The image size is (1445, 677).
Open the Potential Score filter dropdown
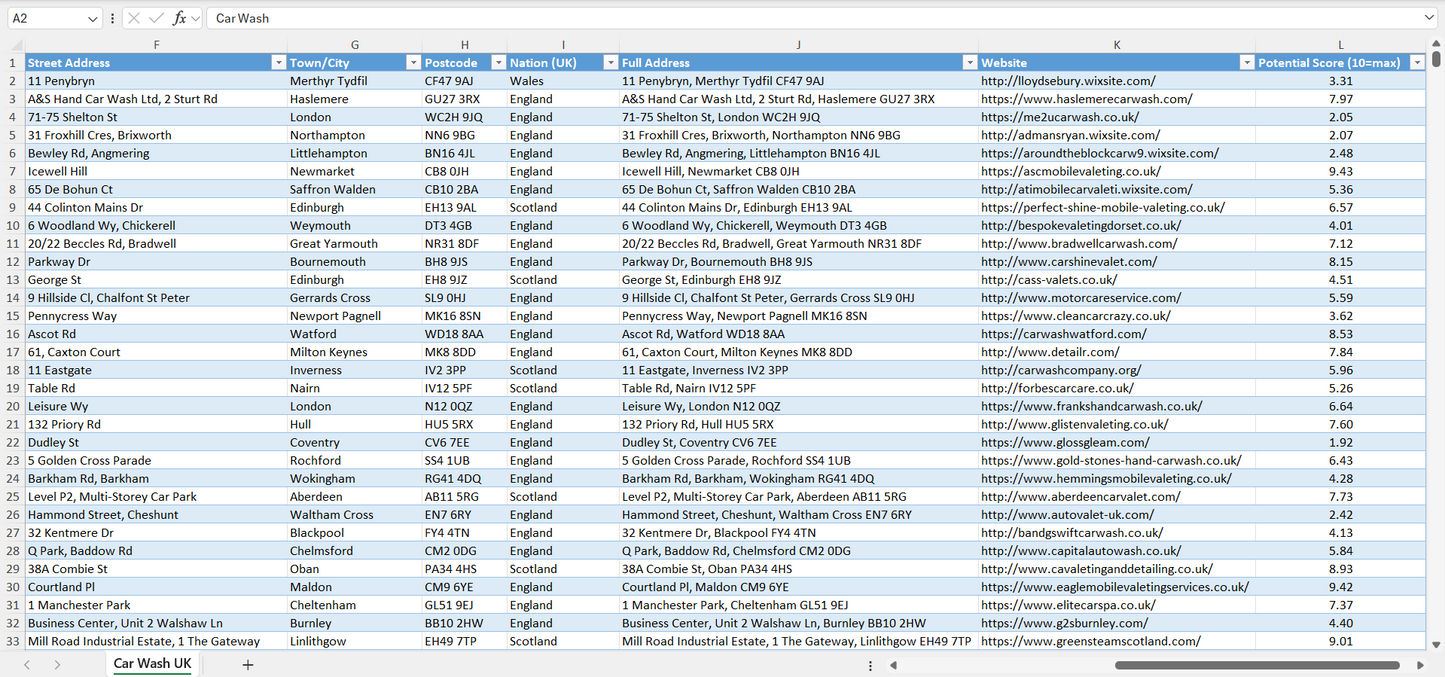[1416, 63]
